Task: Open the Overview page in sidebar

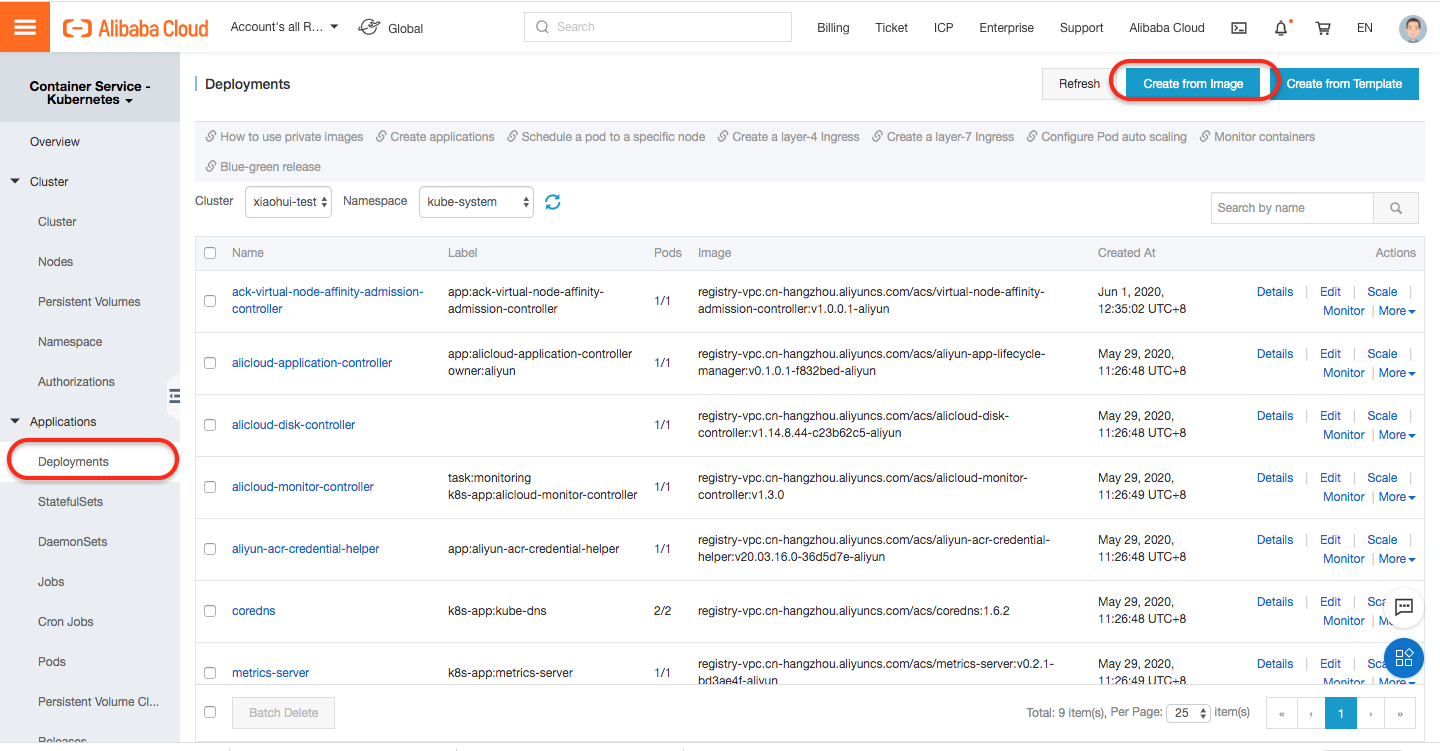Action: [x=54, y=142]
